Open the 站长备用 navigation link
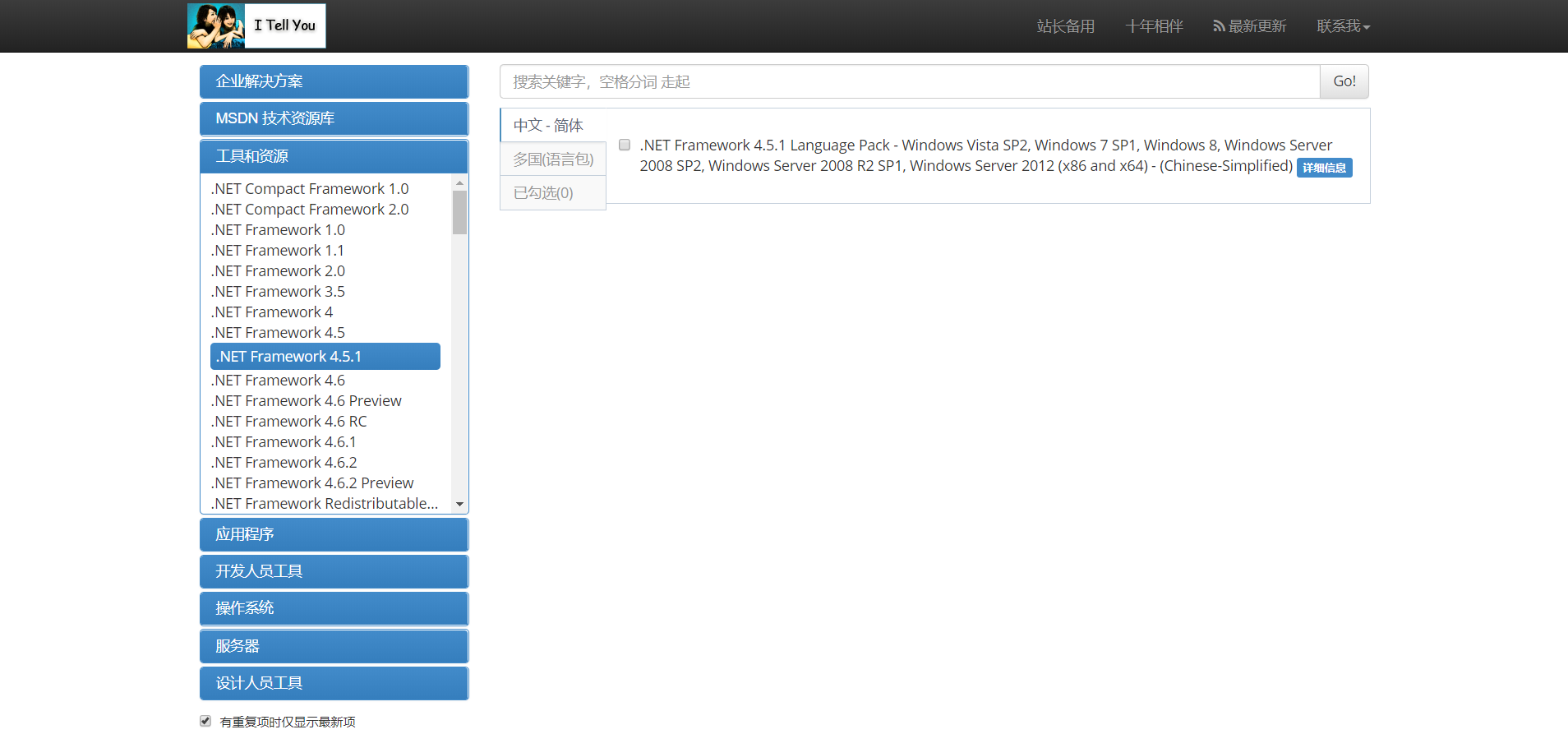Screen dimensions: 1568x734 (x=1065, y=26)
